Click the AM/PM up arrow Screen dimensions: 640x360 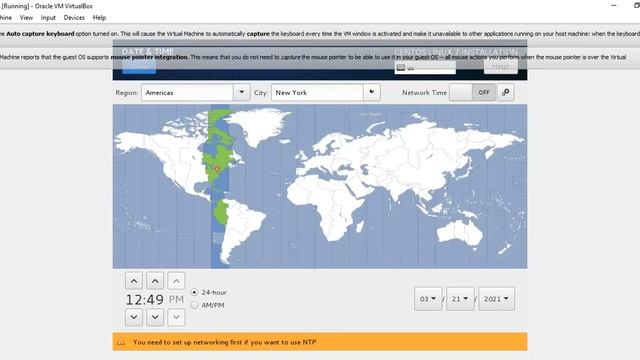(x=176, y=281)
